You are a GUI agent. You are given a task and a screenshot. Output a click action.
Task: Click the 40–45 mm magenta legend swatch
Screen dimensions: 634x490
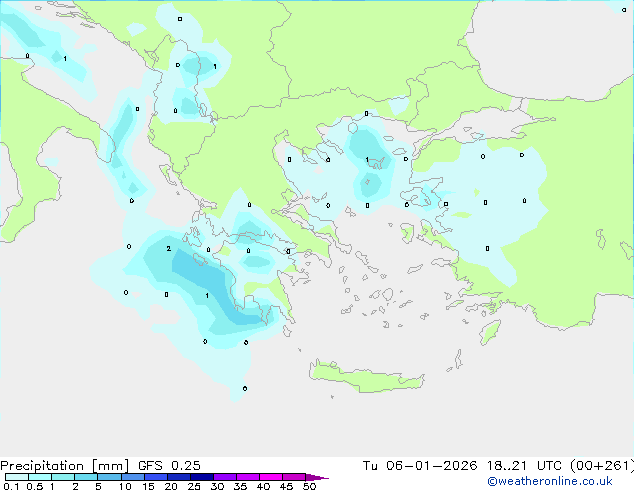[x=271, y=477]
